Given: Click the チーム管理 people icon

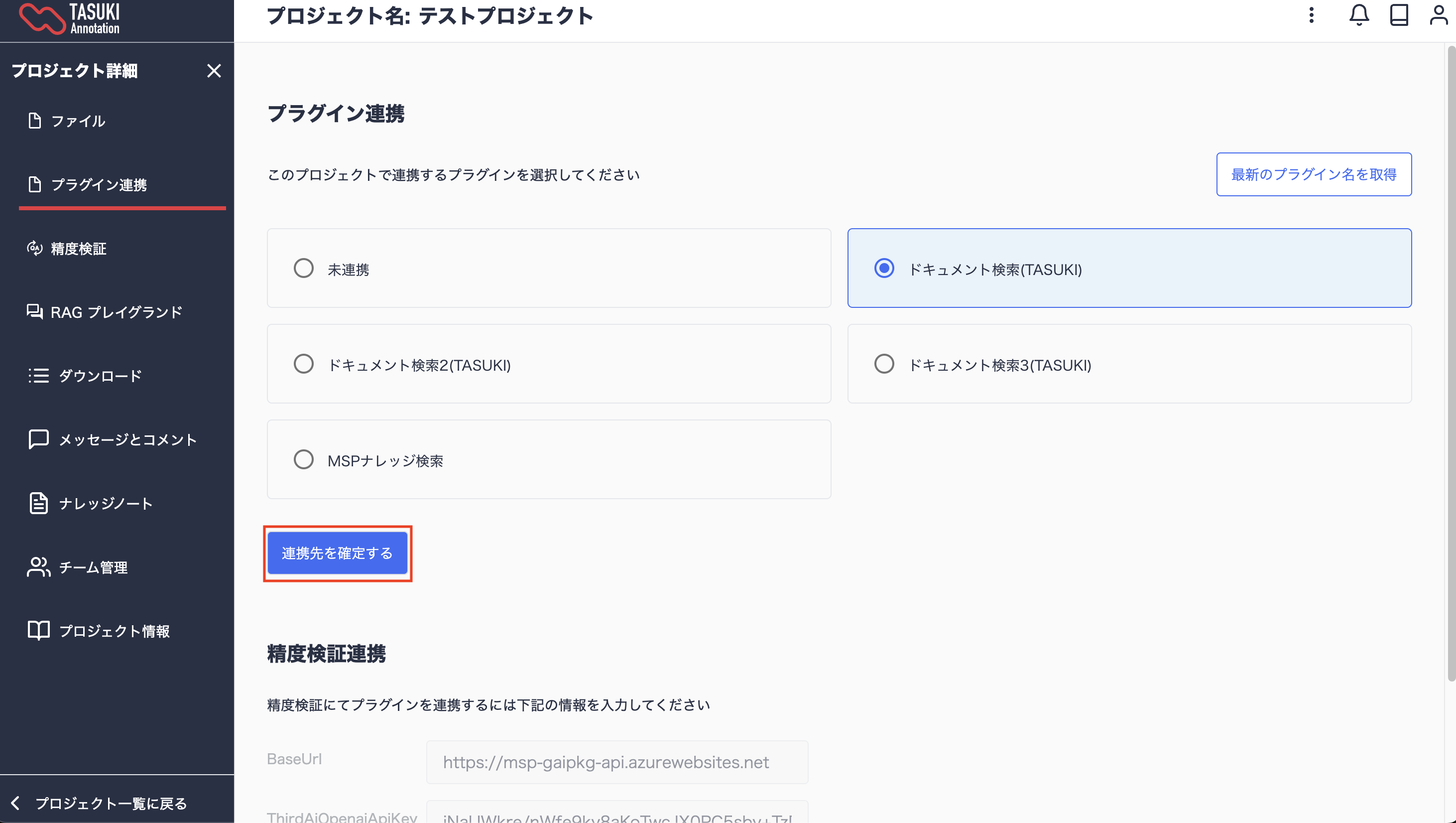Looking at the screenshot, I should point(38,567).
